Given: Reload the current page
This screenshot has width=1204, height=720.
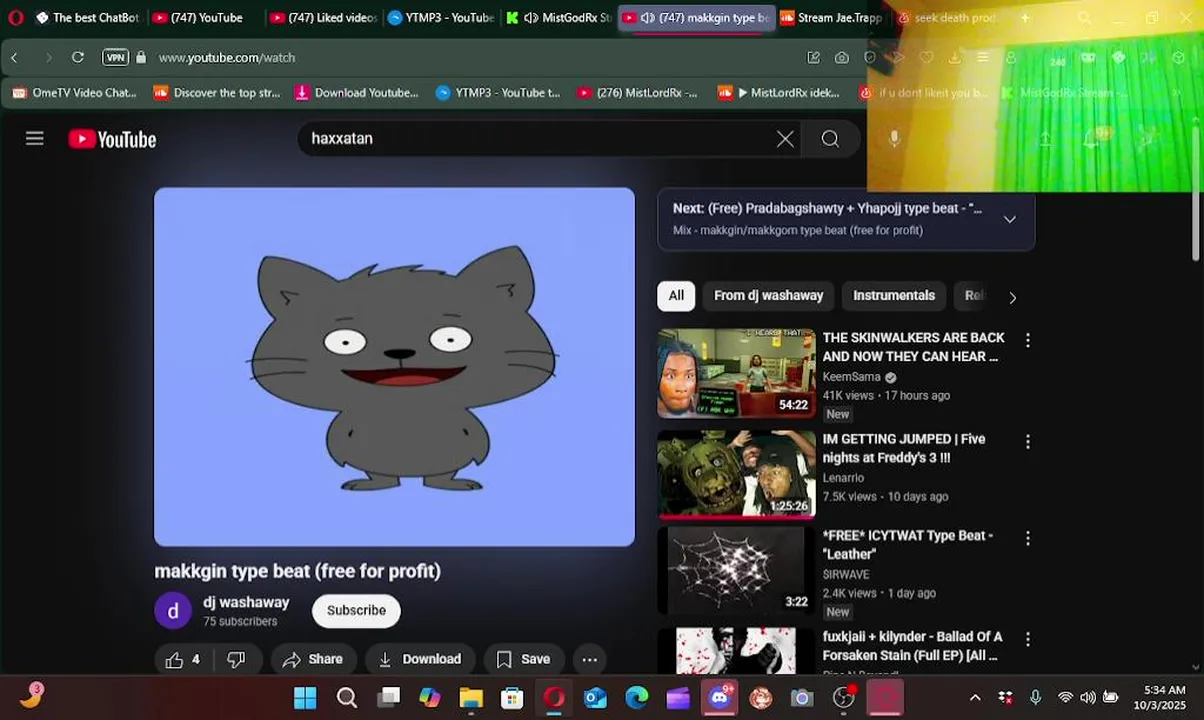Looking at the screenshot, I should (x=78, y=58).
